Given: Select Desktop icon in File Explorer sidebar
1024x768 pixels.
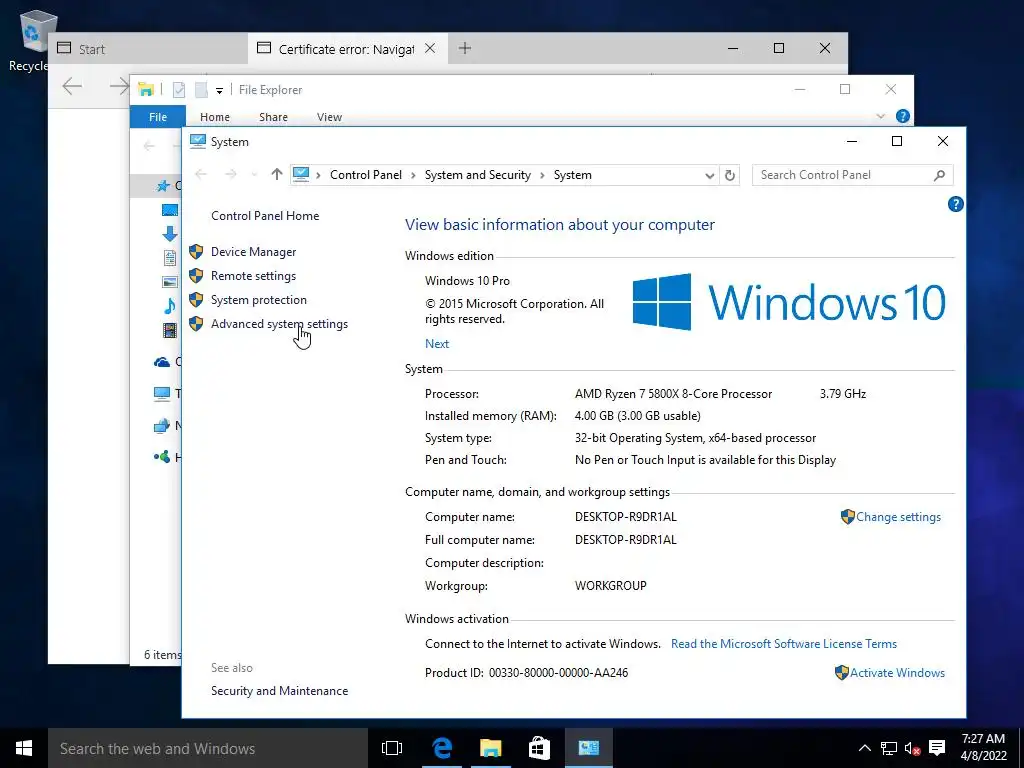Looking at the screenshot, I should 170,210.
